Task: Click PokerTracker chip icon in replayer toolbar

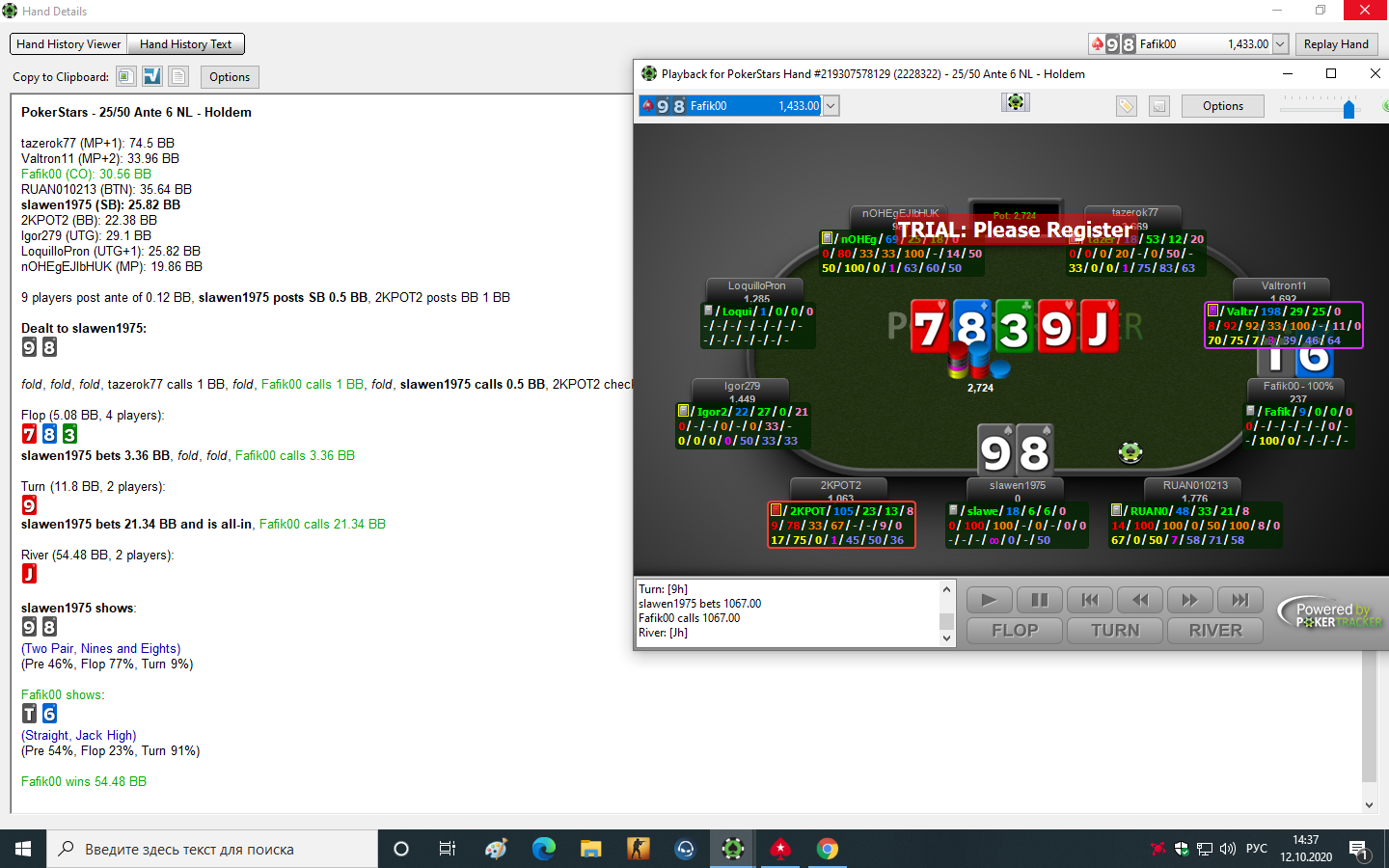Action: pyautogui.click(x=1016, y=102)
